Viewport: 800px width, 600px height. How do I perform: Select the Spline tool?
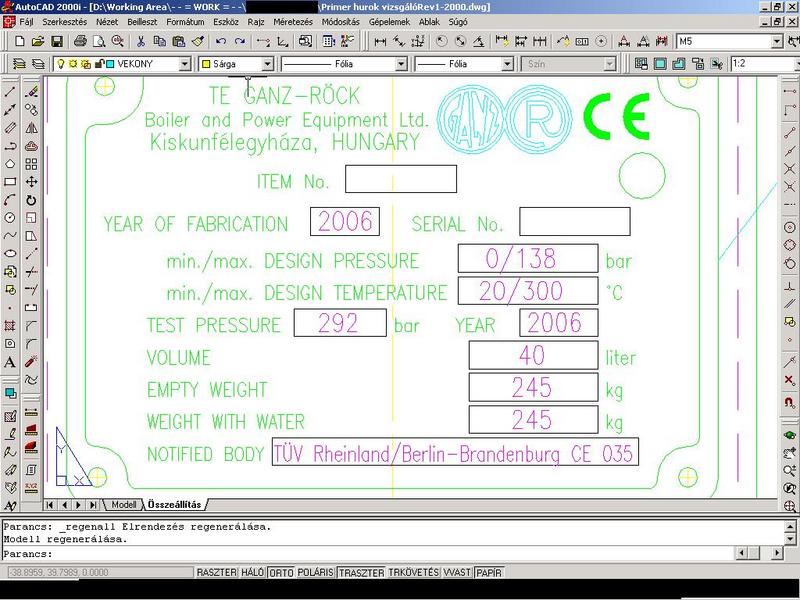click(10, 236)
